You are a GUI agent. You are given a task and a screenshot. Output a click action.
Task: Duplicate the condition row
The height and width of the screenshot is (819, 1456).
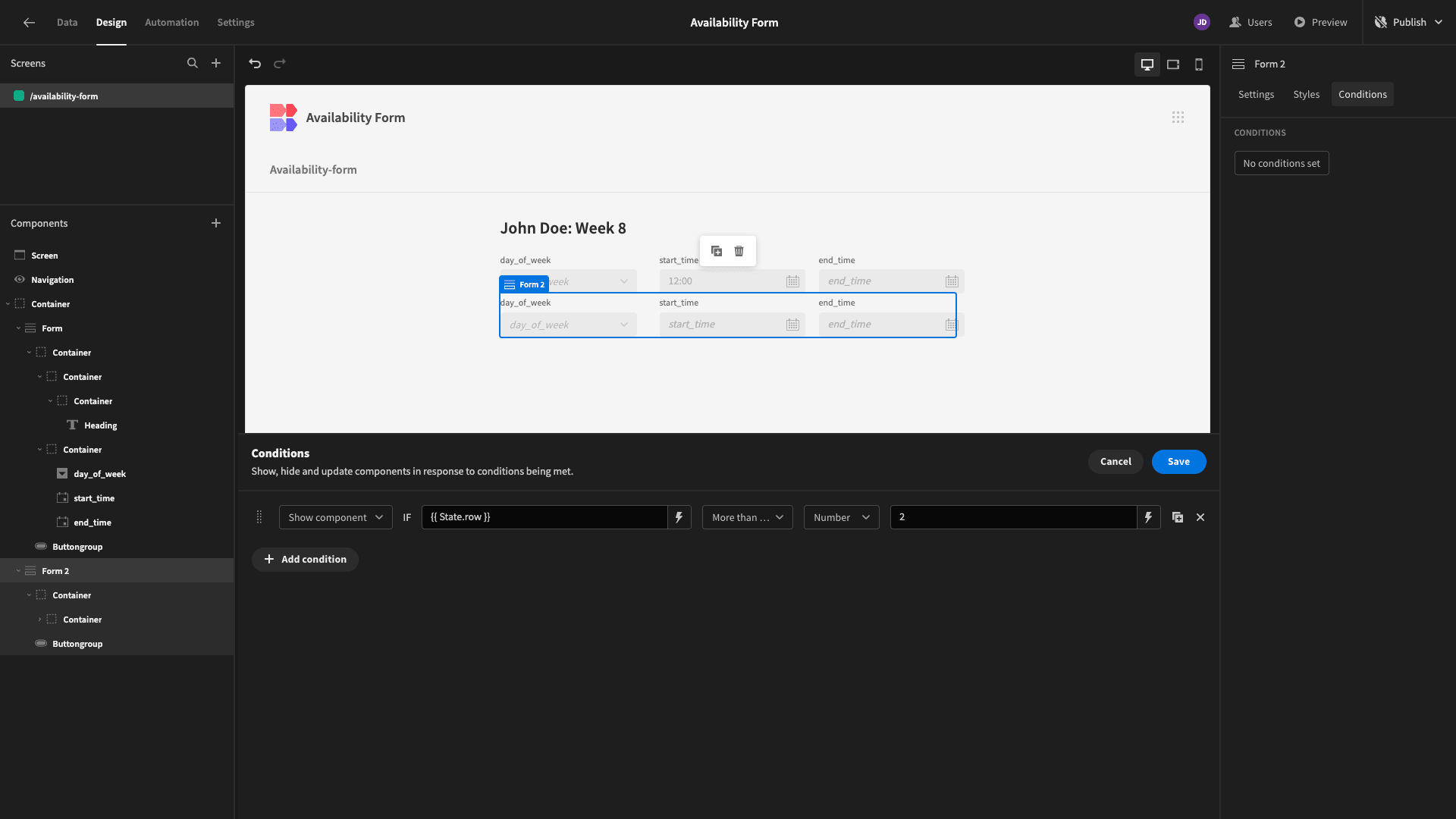coord(1178,517)
